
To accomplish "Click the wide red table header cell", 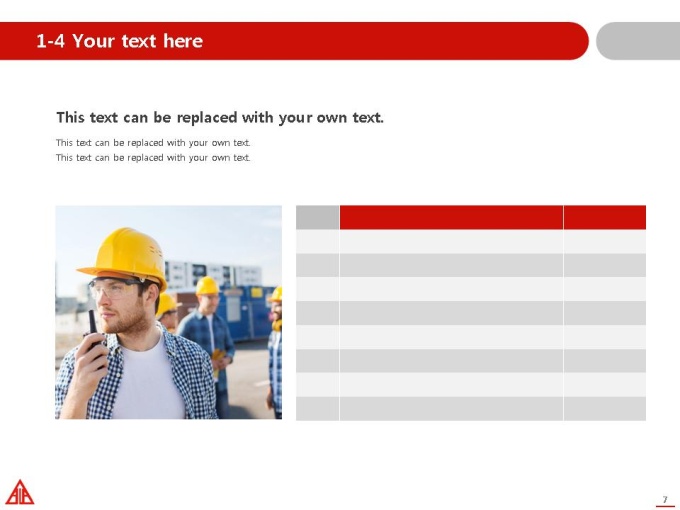I will 451,217.
